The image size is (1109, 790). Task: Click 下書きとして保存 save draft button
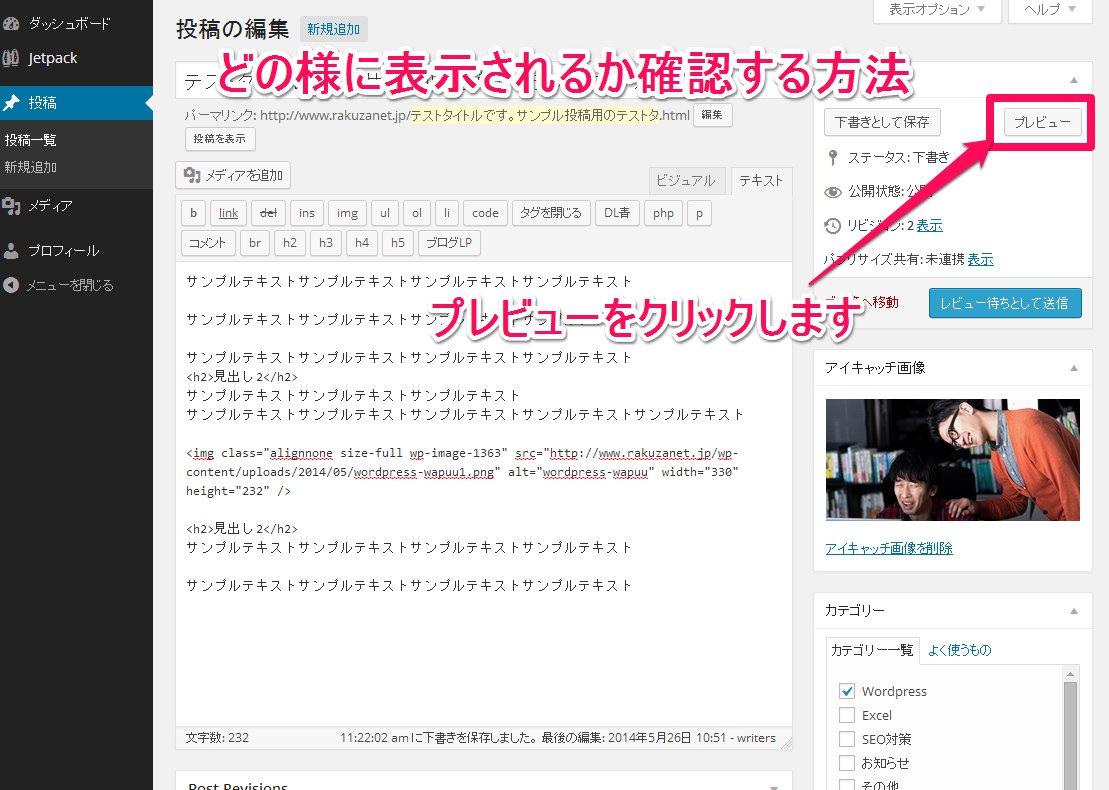click(x=882, y=122)
